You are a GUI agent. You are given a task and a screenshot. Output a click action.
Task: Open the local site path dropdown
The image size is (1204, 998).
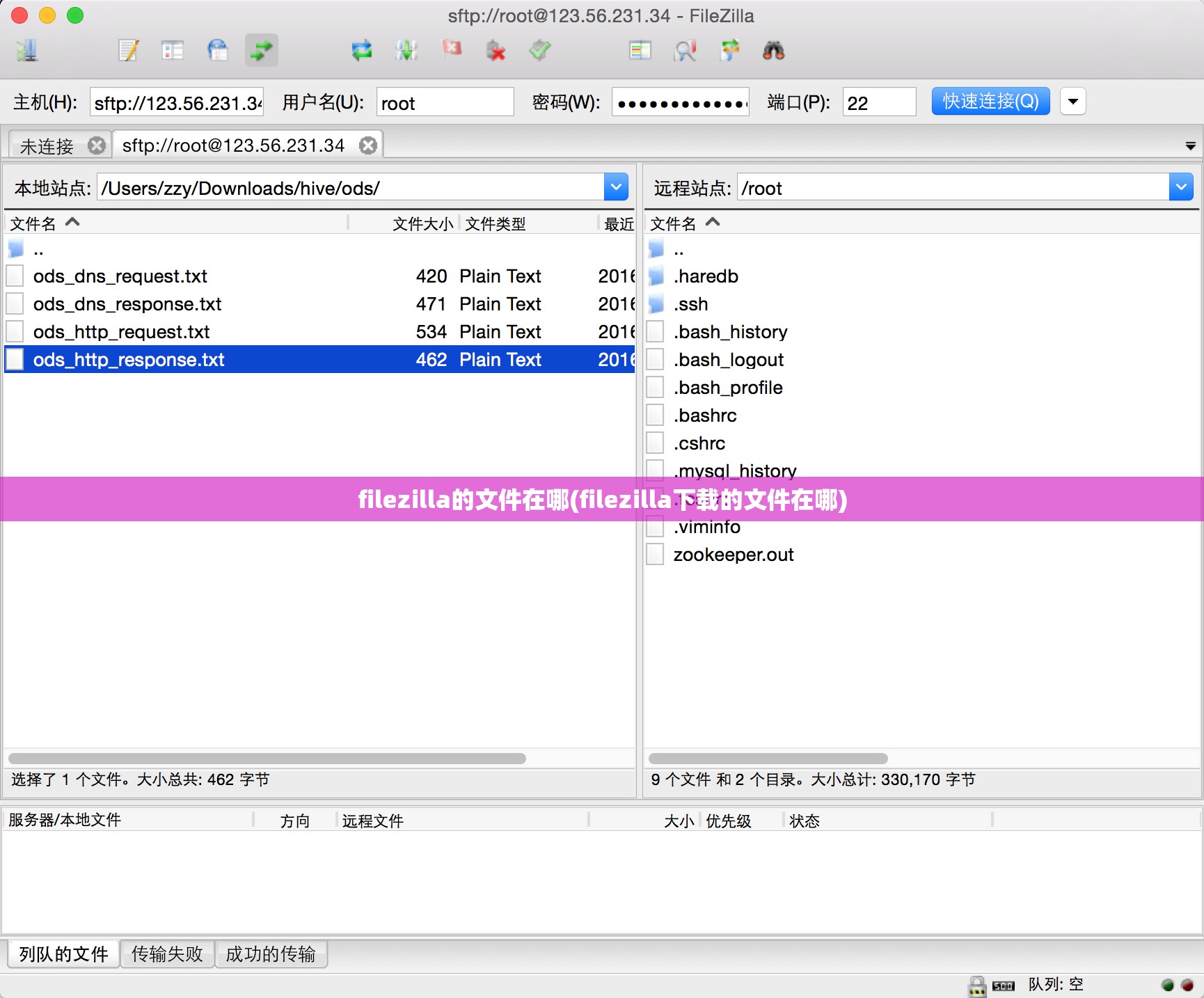click(x=616, y=187)
